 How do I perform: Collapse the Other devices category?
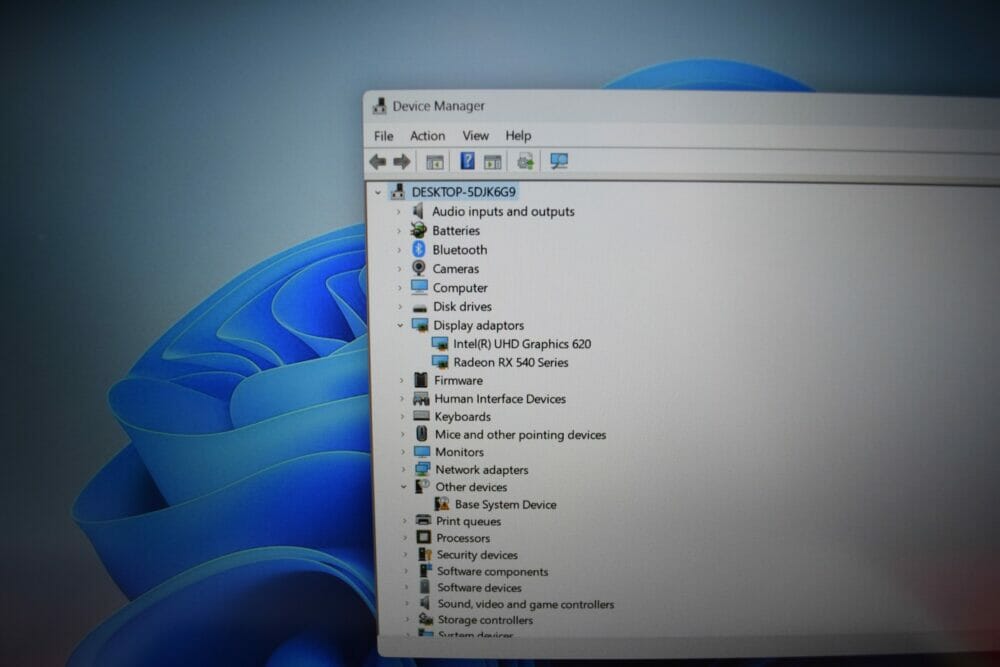(404, 487)
